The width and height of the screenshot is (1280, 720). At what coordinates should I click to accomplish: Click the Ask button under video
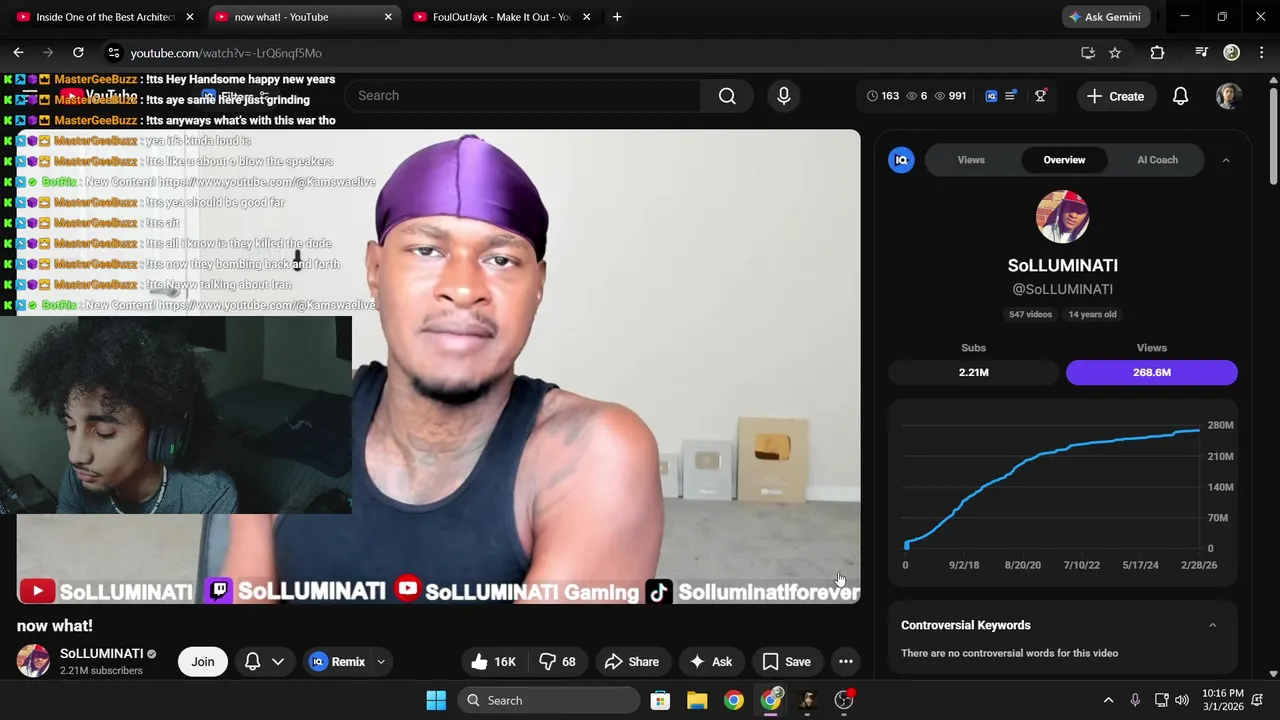711,662
